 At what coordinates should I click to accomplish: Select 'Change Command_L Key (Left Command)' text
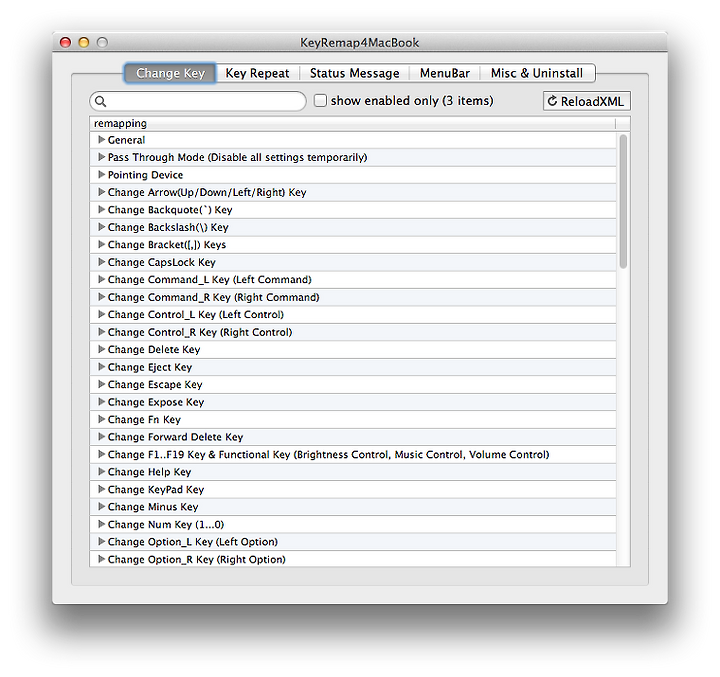[x=209, y=280]
